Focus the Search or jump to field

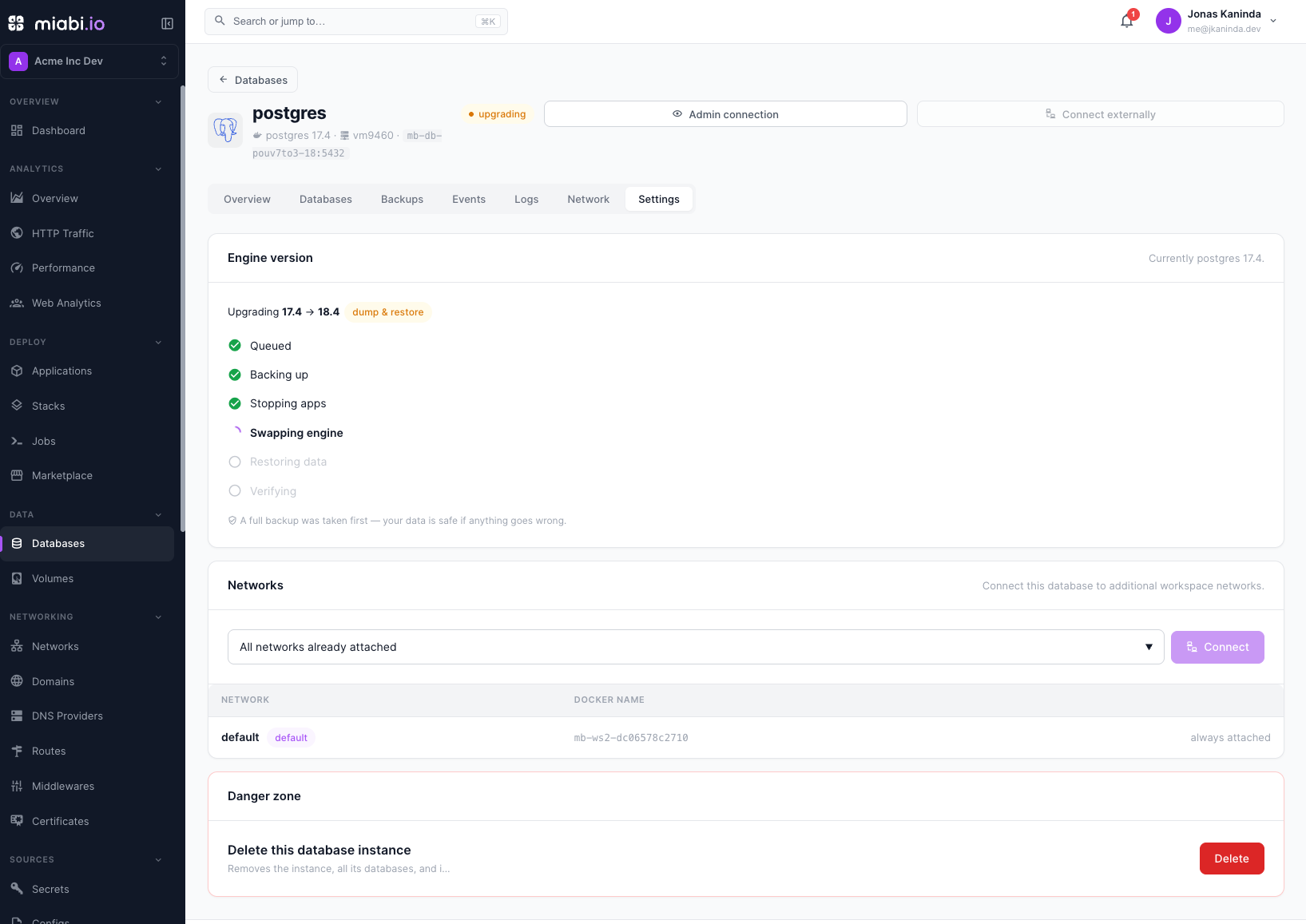(356, 22)
